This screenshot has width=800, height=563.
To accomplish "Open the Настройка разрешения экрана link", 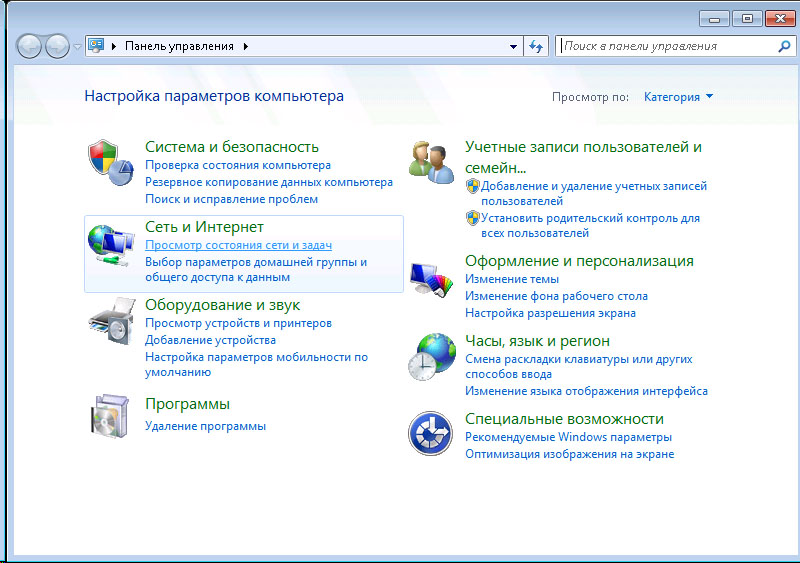I will coord(550,313).
